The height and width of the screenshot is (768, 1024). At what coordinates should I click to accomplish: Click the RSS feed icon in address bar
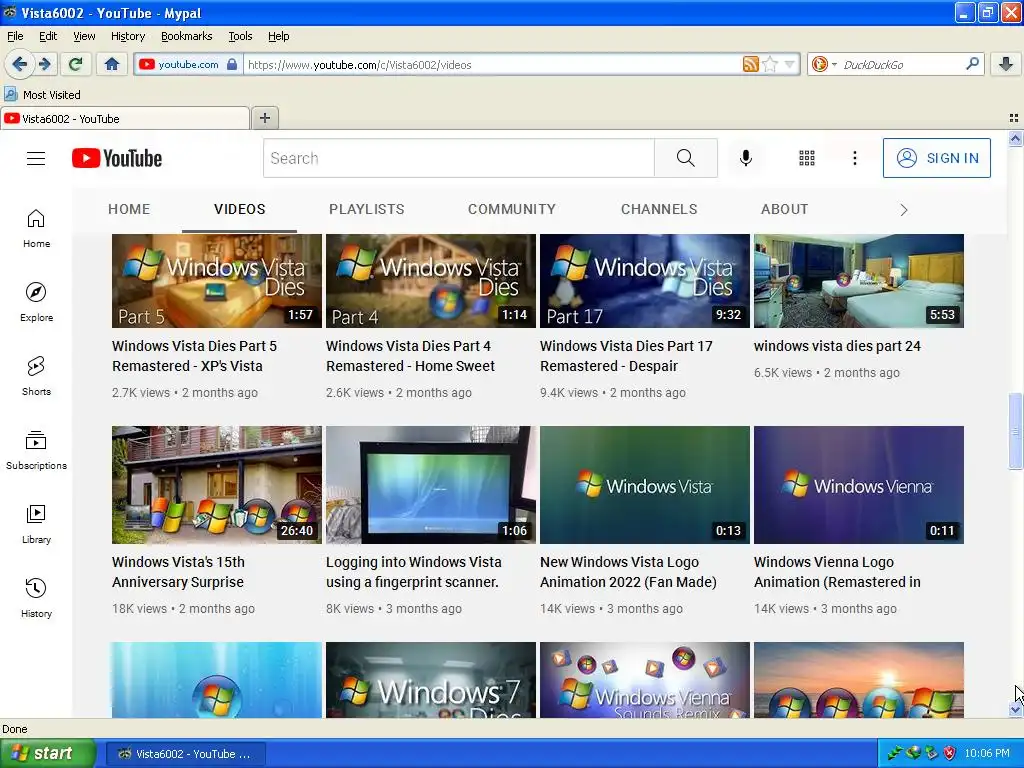tap(750, 64)
